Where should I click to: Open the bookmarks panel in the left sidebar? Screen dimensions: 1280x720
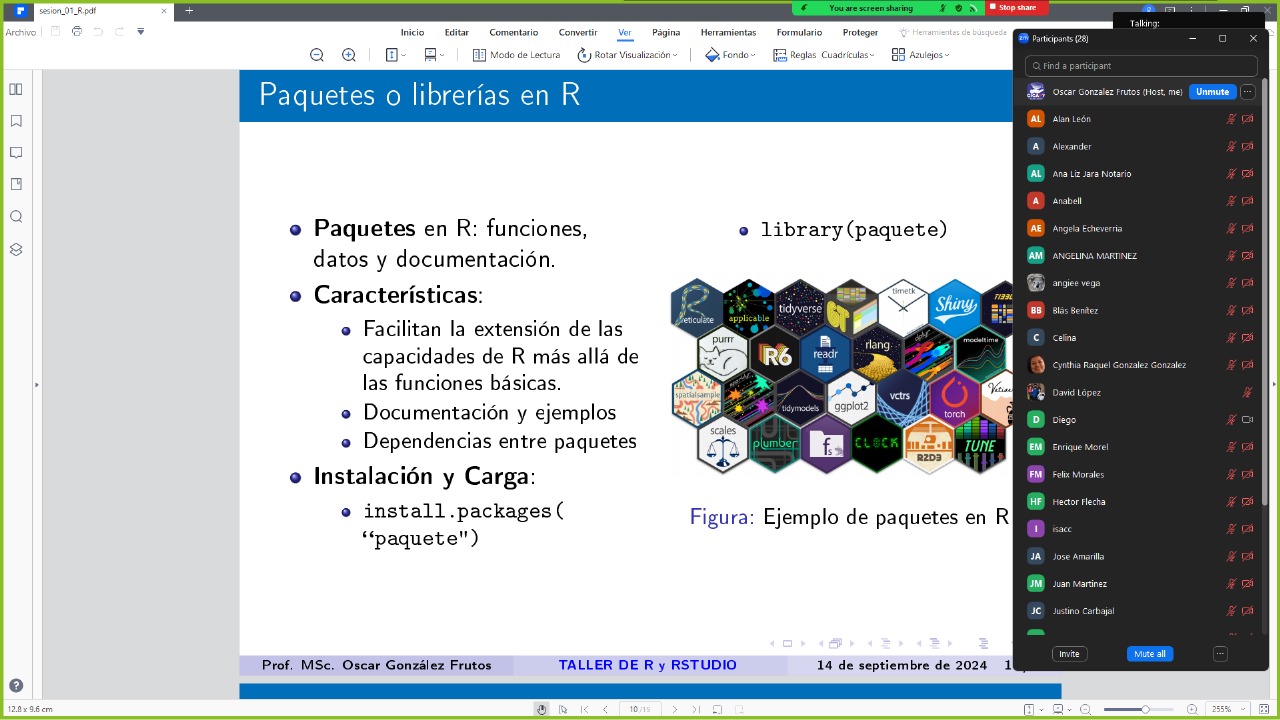16,121
